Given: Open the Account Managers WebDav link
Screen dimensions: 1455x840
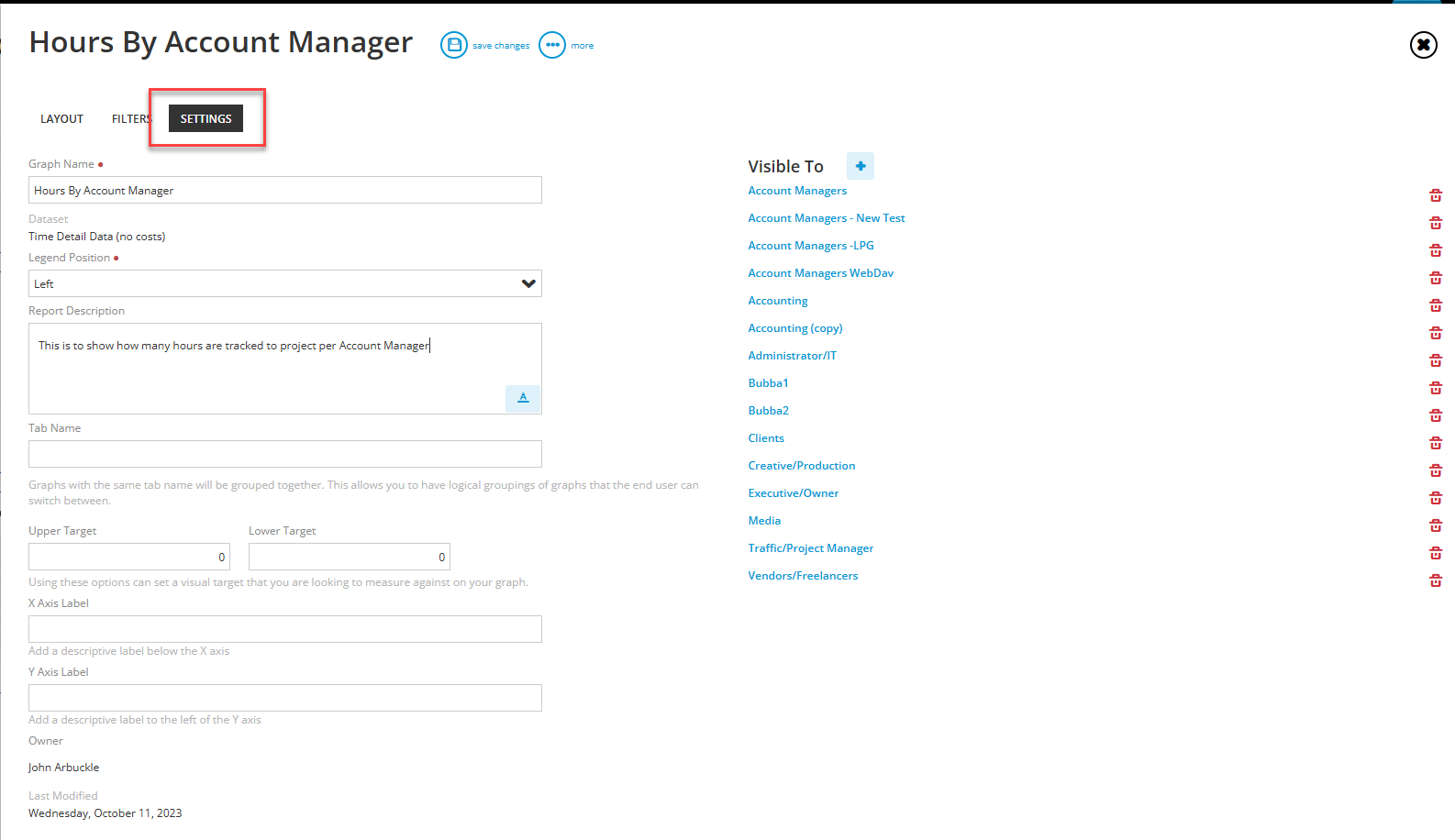Looking at the screenshot, I should point(821,273).
